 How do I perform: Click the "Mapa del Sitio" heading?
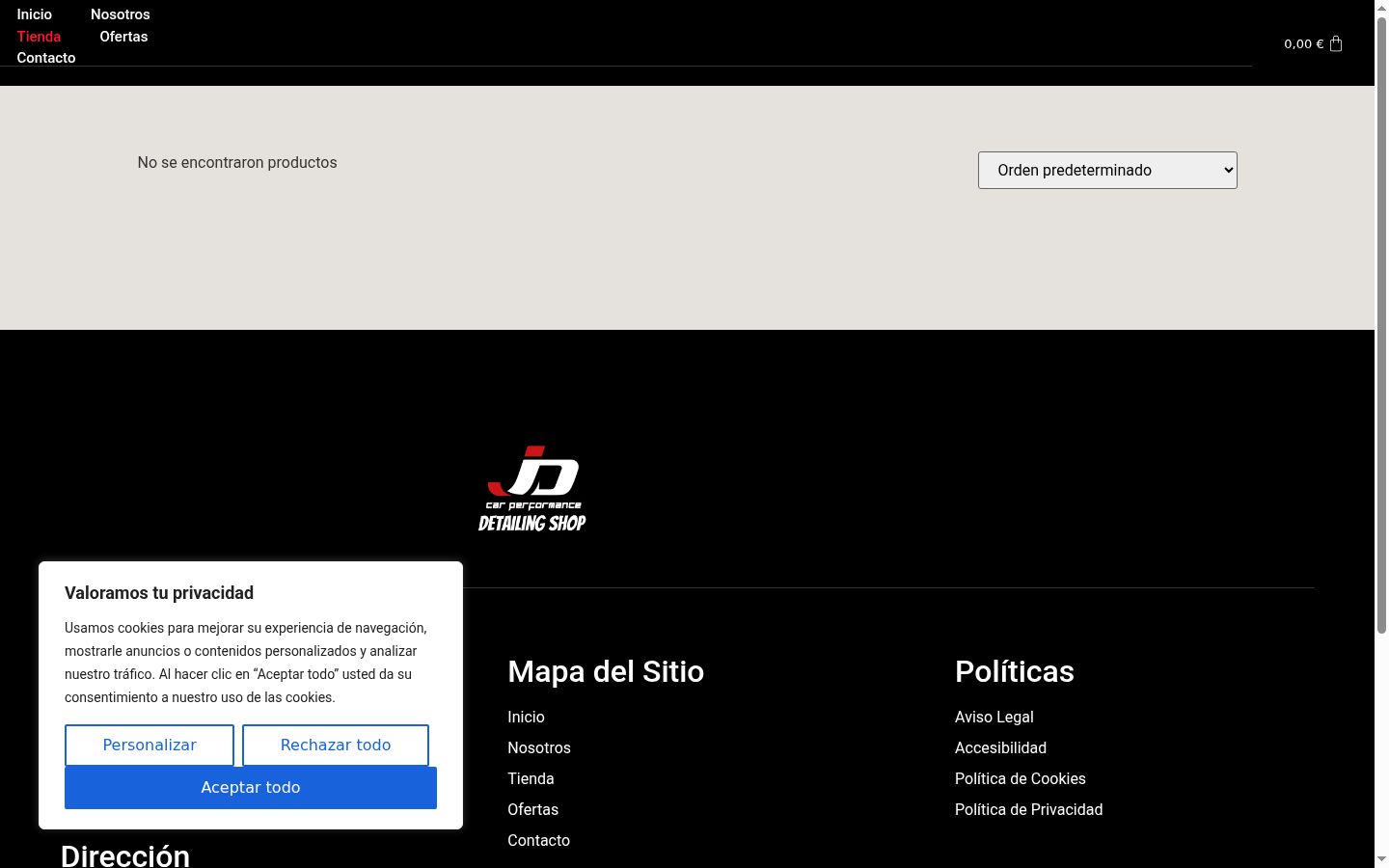pyautogui.click(x=606, y=671)
